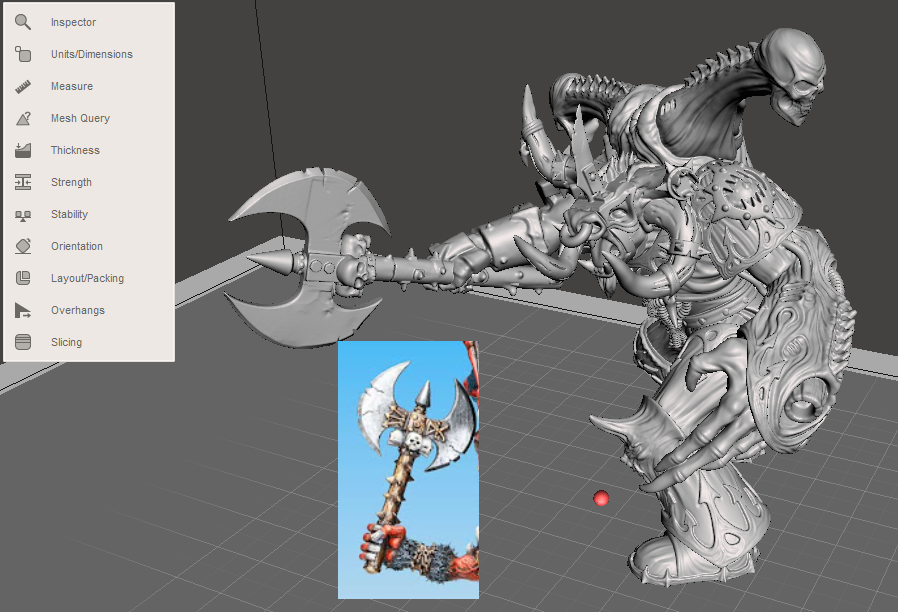Open Layout/Packing from the menu
Image resolution: width=898 pixels, height=612 pixels.
click(87, 278)
